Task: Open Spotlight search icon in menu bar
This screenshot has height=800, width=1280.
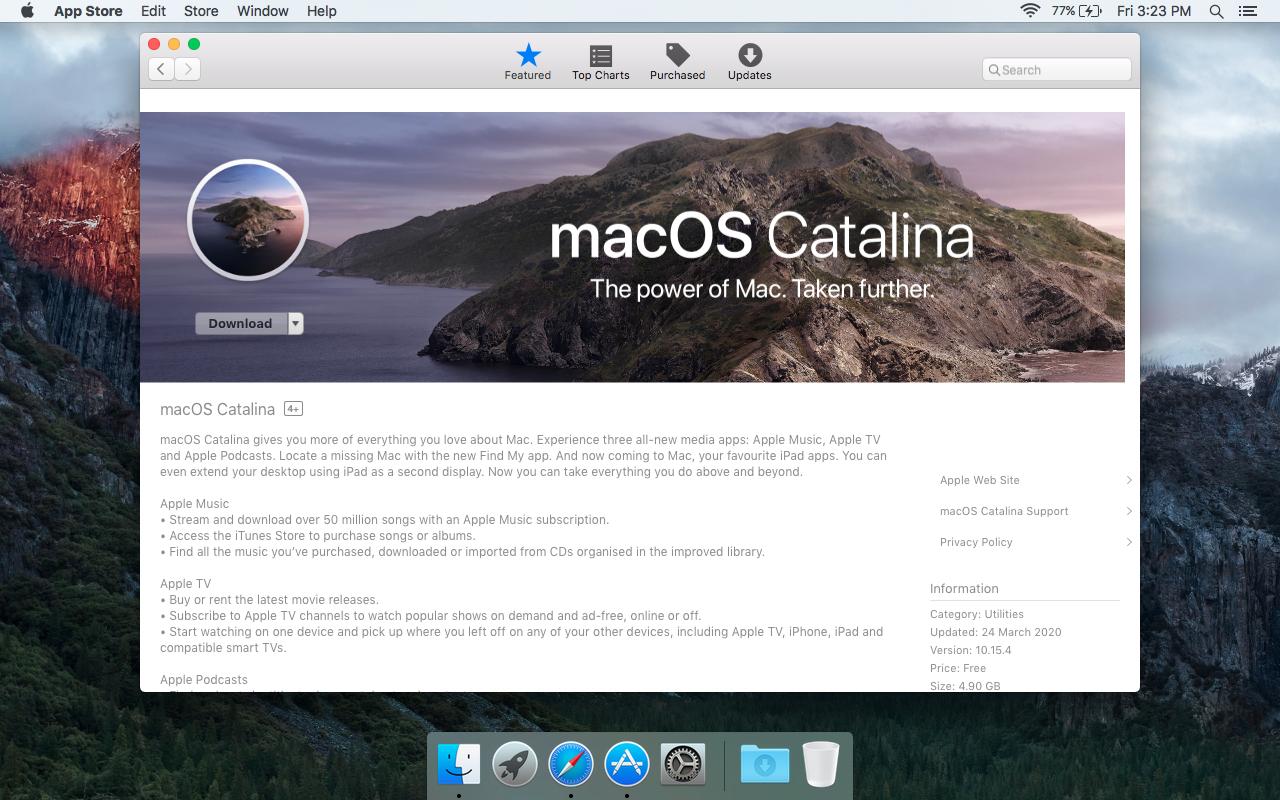Action: pyautogui.click(x=1216, y=11)
